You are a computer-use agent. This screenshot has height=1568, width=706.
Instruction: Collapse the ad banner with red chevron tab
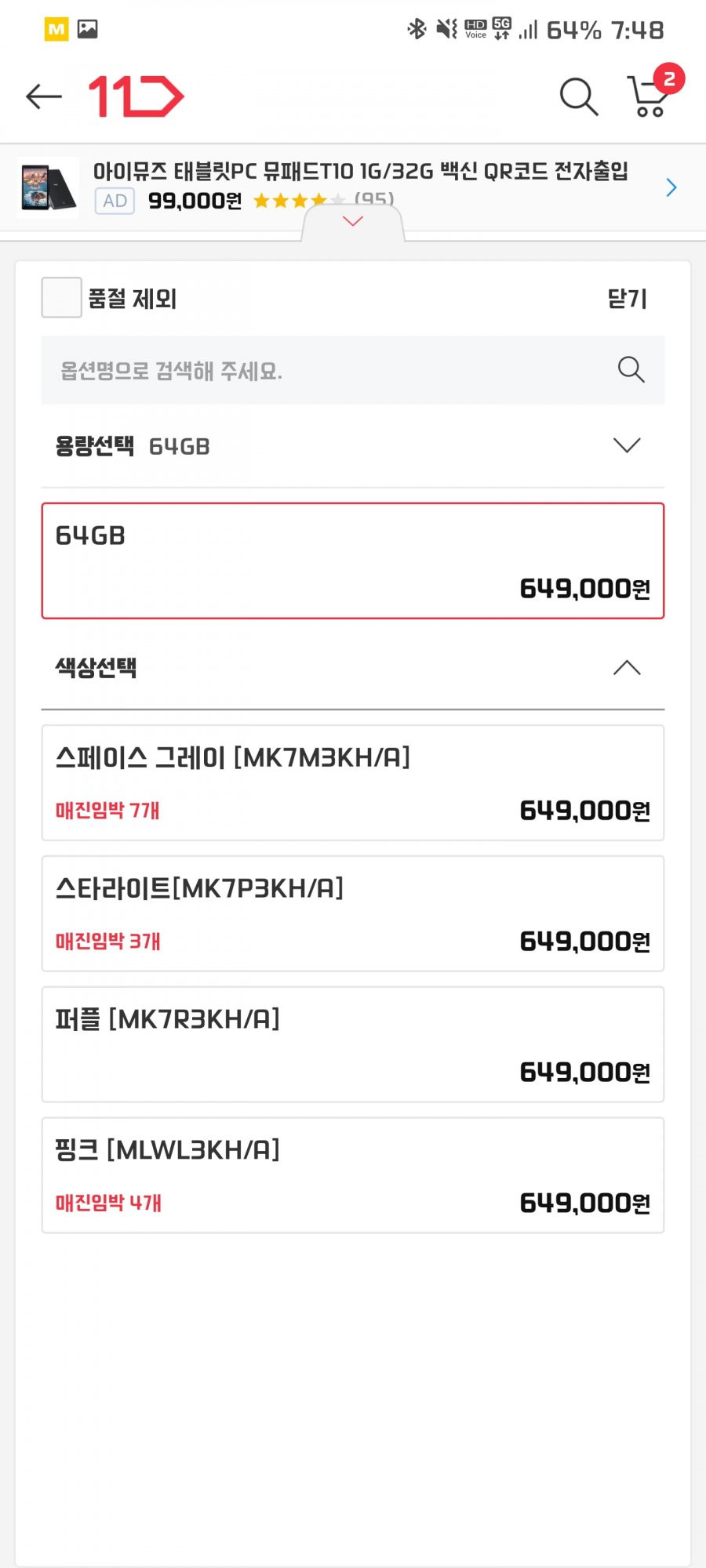[353, 222]
